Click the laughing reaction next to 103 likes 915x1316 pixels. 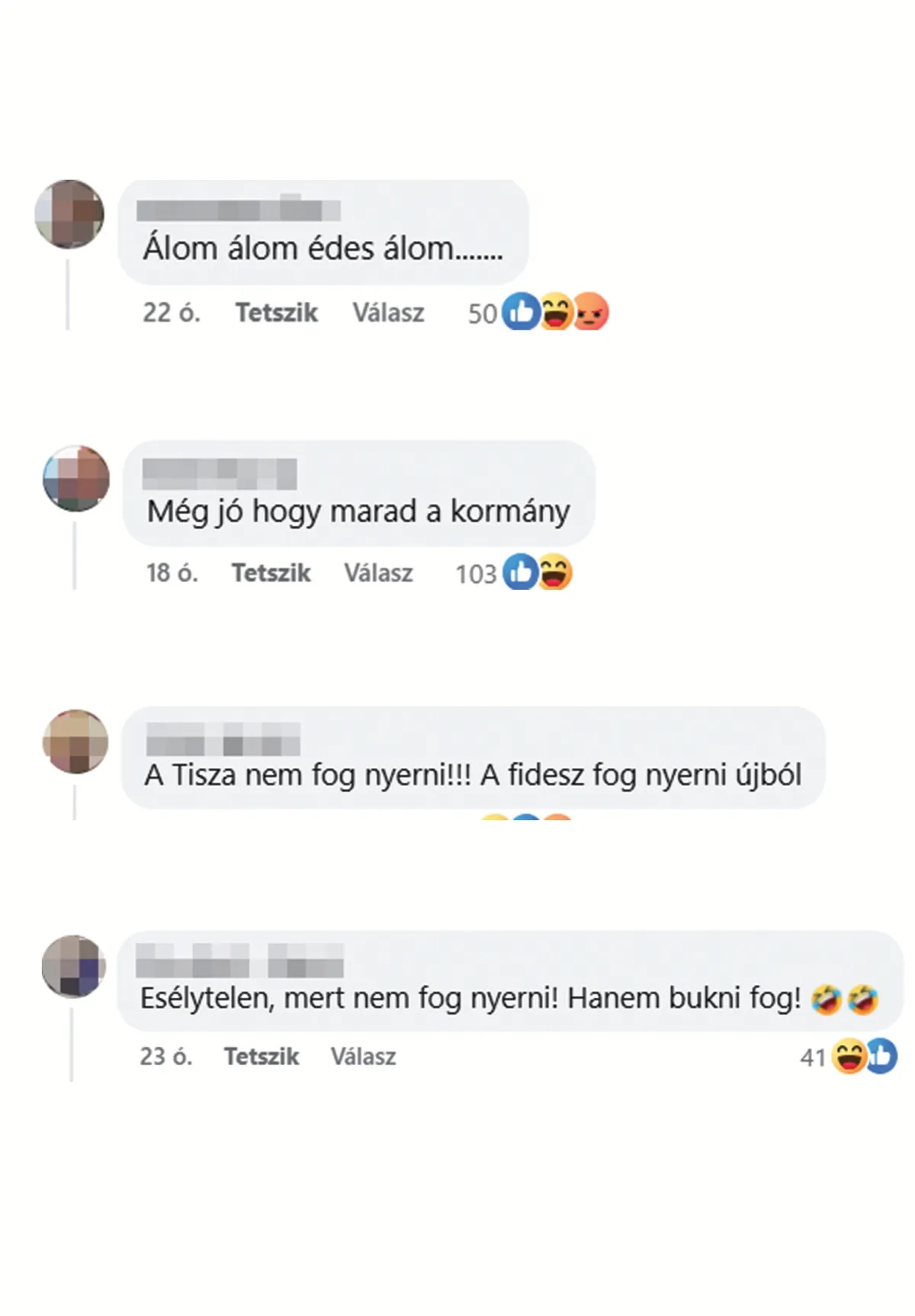tap(555, 571)
